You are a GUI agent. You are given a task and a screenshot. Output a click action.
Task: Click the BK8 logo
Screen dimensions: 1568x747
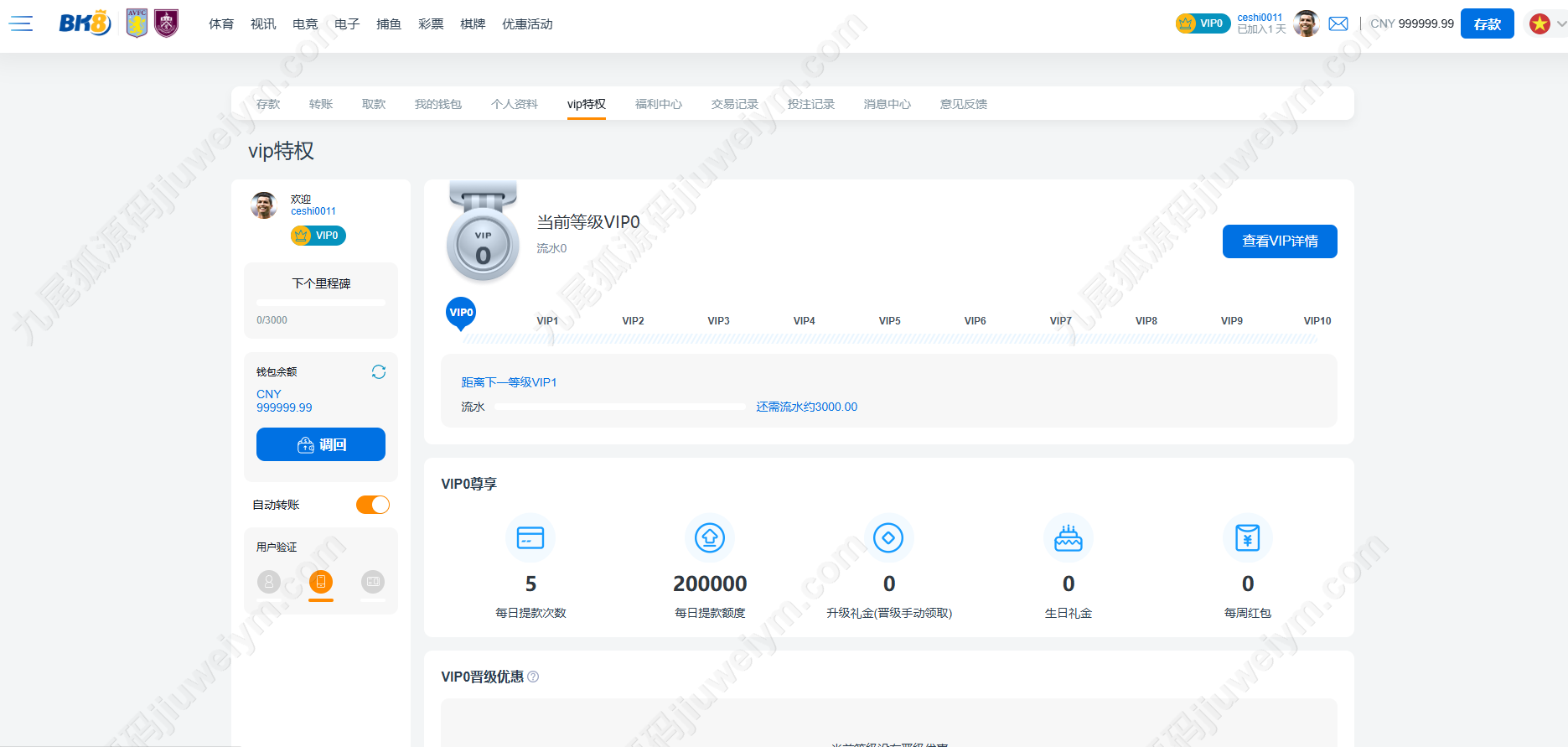point(85,23)
